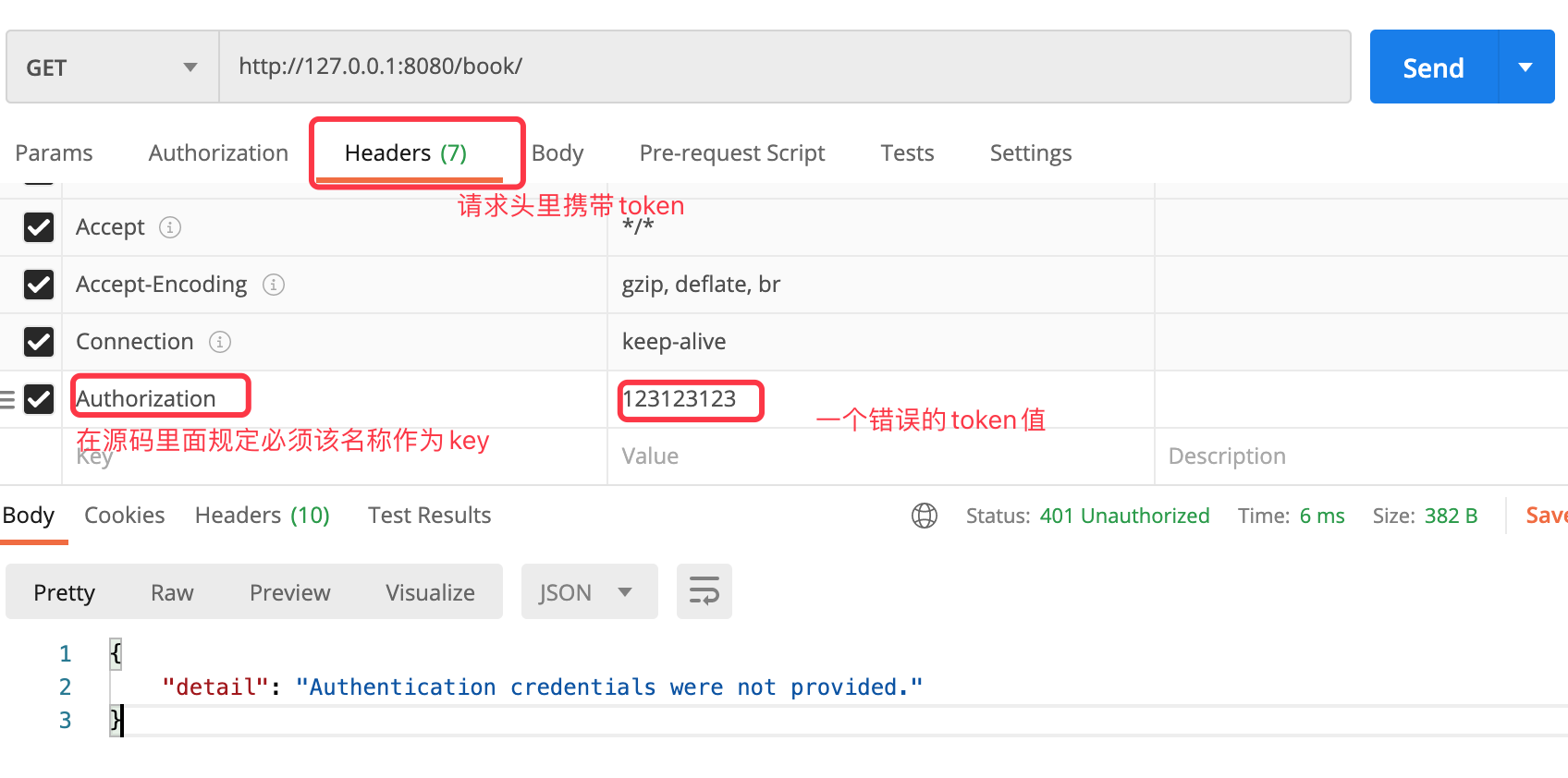The height and width of the screenshot is (778, 1568).
Task: Open the request Body tab
Action: coord(557,153)
